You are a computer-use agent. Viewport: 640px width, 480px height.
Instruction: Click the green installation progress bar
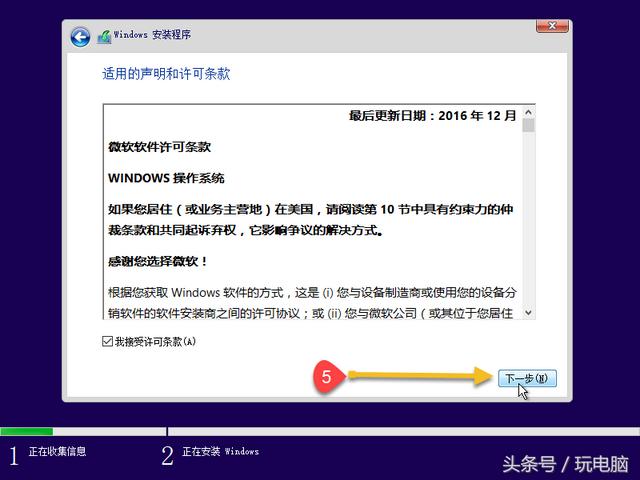pos(27,431)
